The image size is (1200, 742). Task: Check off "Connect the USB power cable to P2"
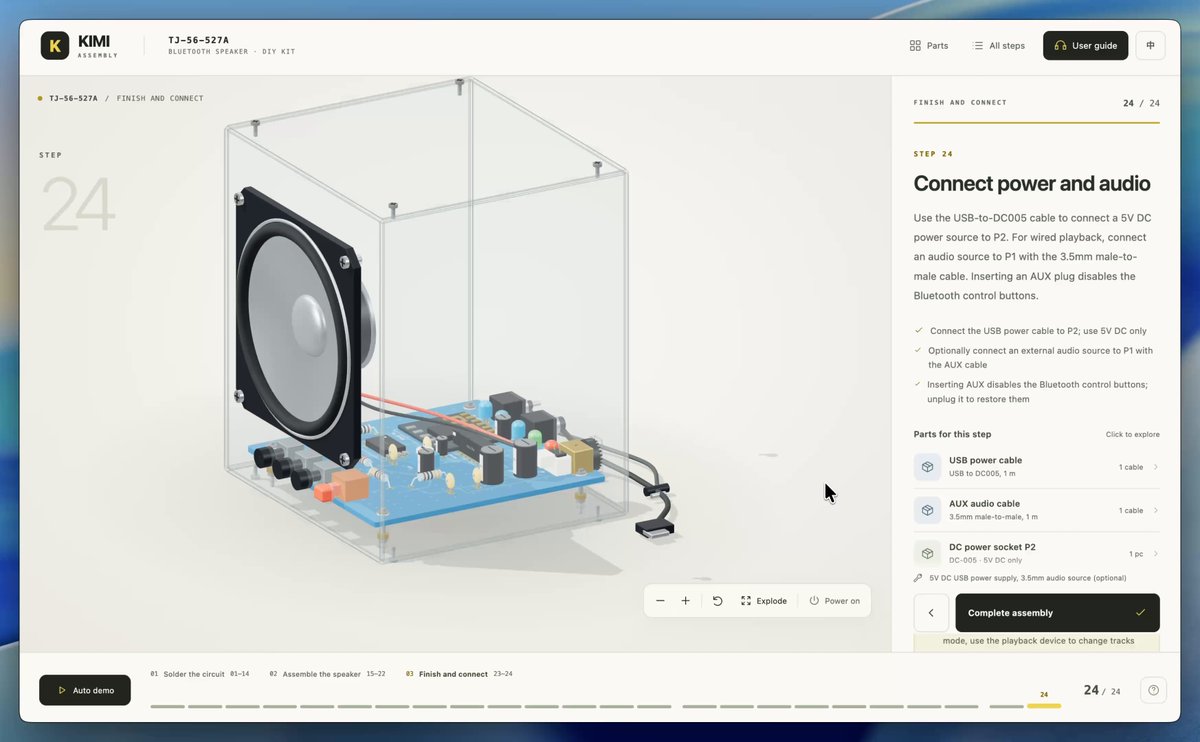point(919,331)
